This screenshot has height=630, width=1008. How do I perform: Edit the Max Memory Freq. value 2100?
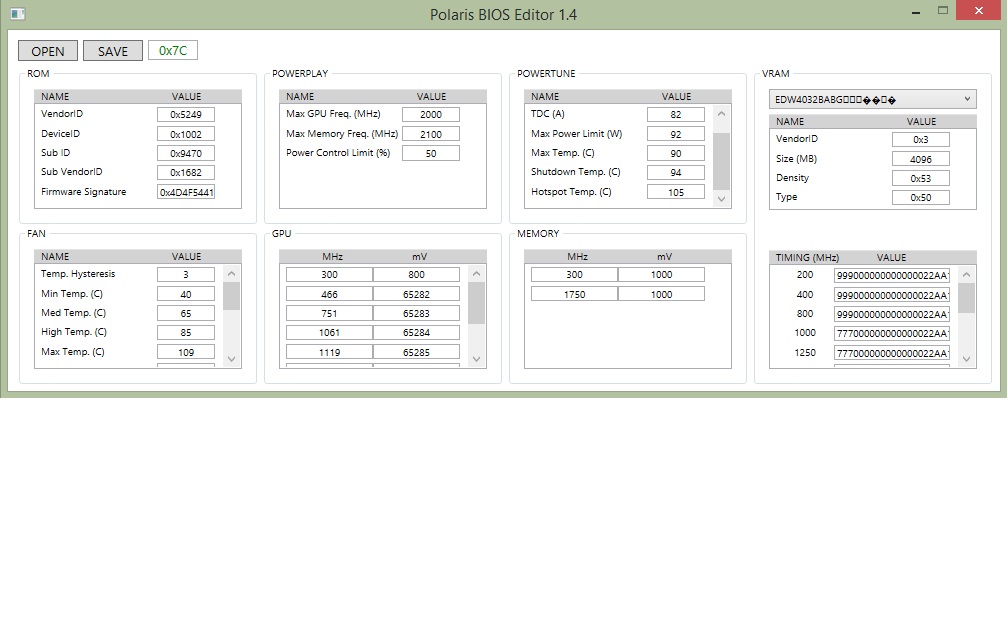(x=431, y=134)
